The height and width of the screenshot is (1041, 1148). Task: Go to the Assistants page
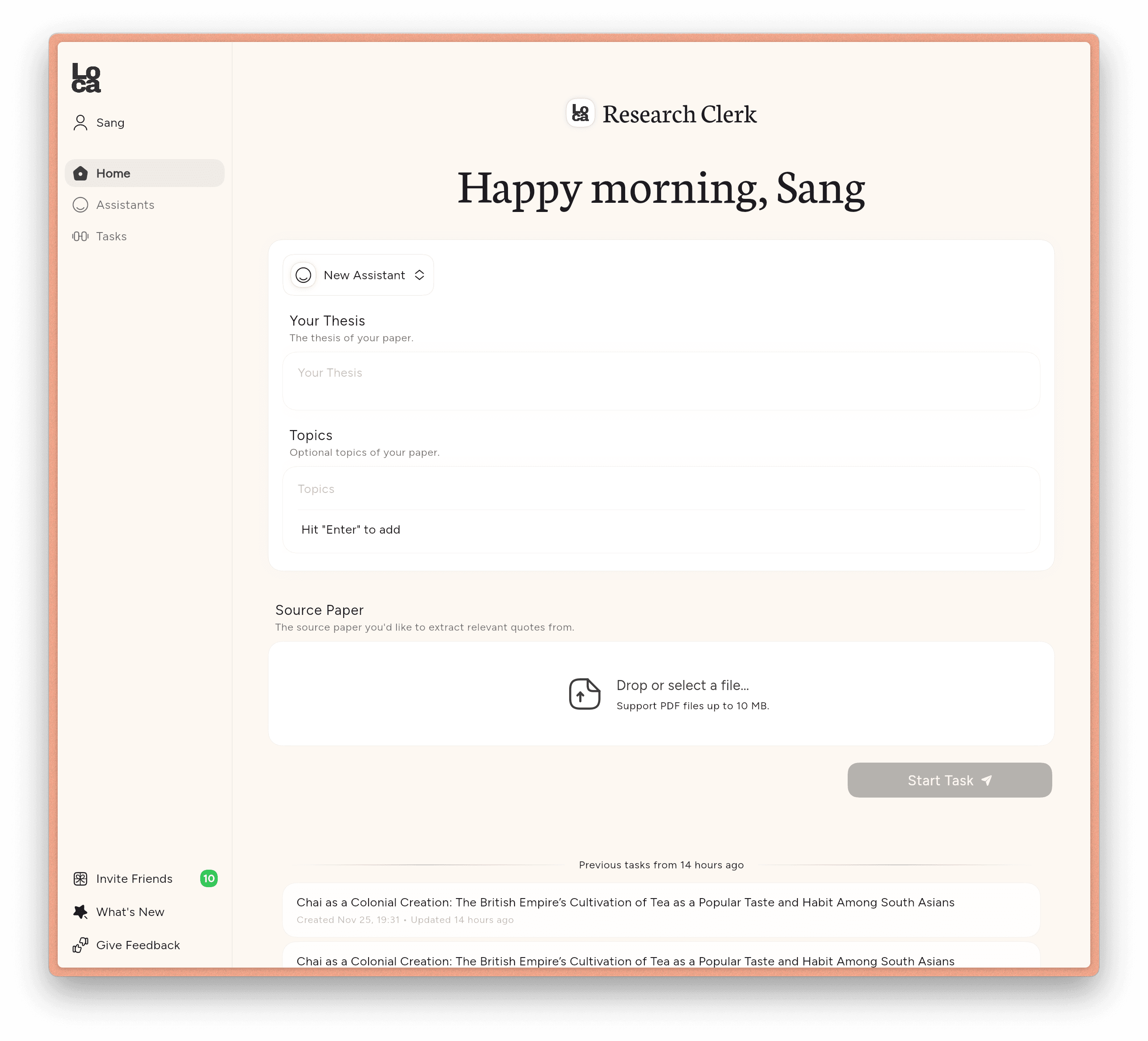click(125, 205)
